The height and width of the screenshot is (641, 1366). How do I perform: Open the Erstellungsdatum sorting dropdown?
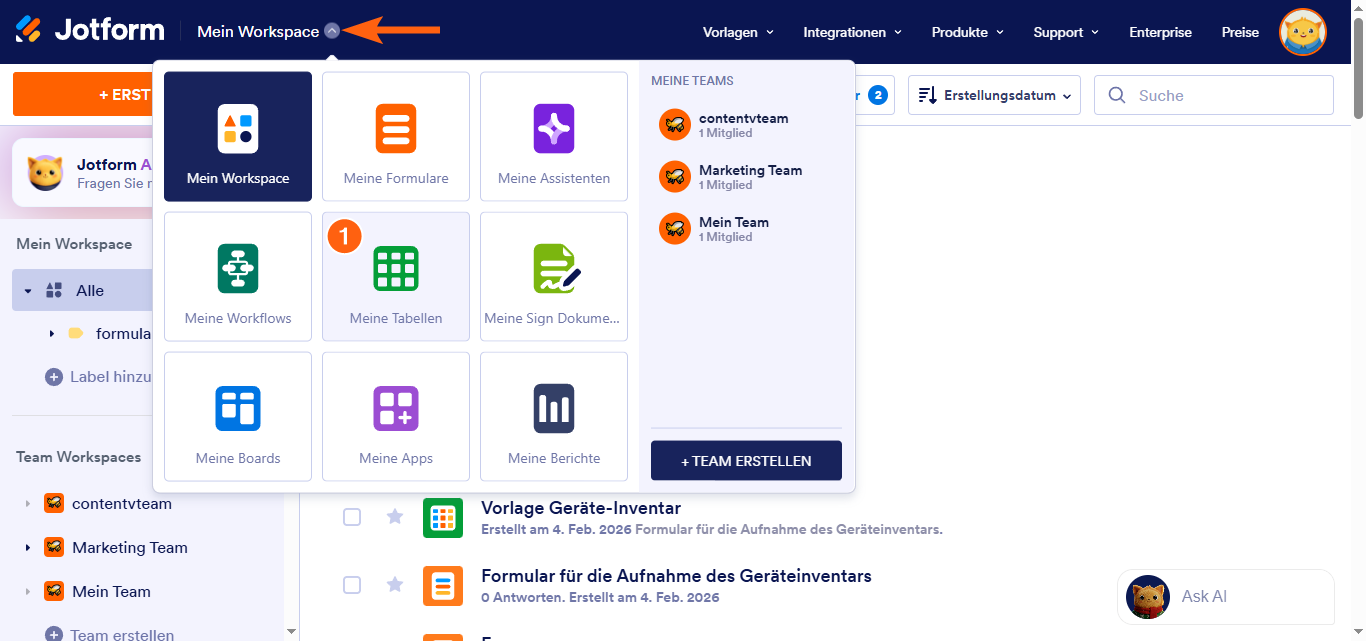point(993,94)
